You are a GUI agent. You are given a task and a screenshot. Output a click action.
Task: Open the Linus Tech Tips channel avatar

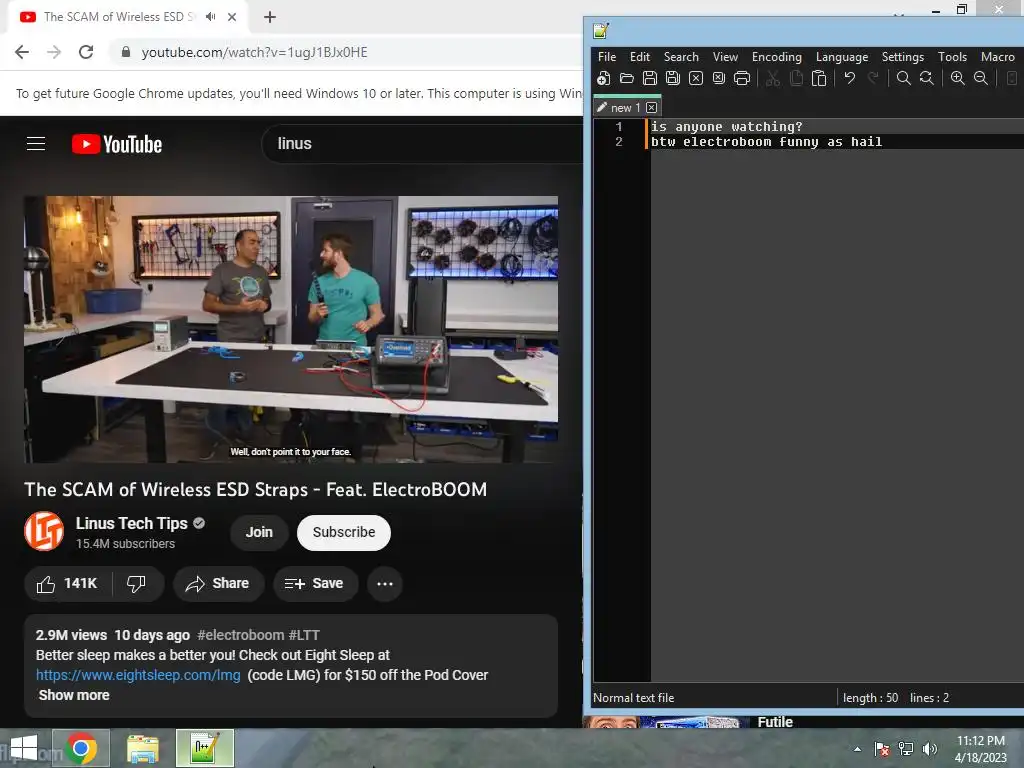click(x=44, y=532)
